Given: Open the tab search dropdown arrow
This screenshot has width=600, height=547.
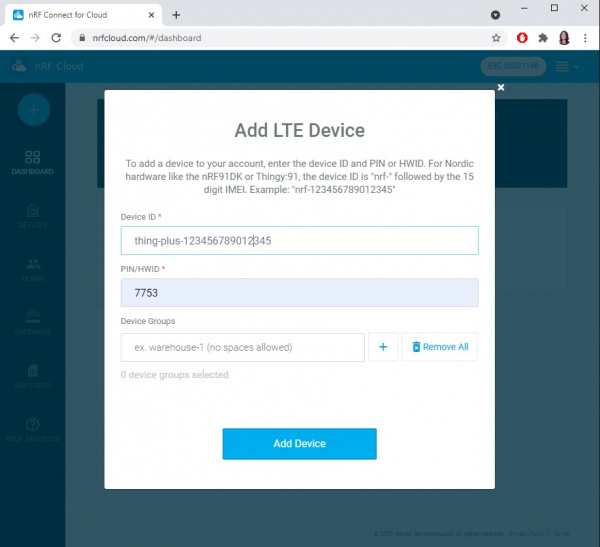Looking at the screenshot, I should click(495, 15).
